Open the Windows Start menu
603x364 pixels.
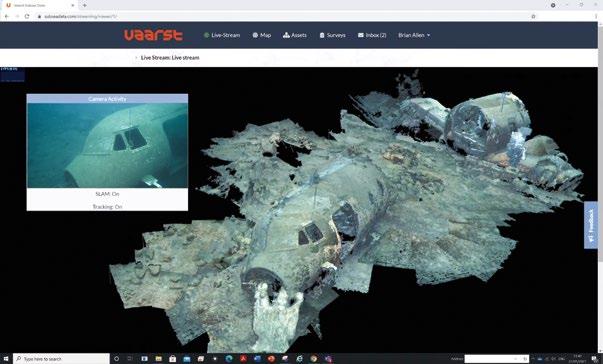coord(6,359)
